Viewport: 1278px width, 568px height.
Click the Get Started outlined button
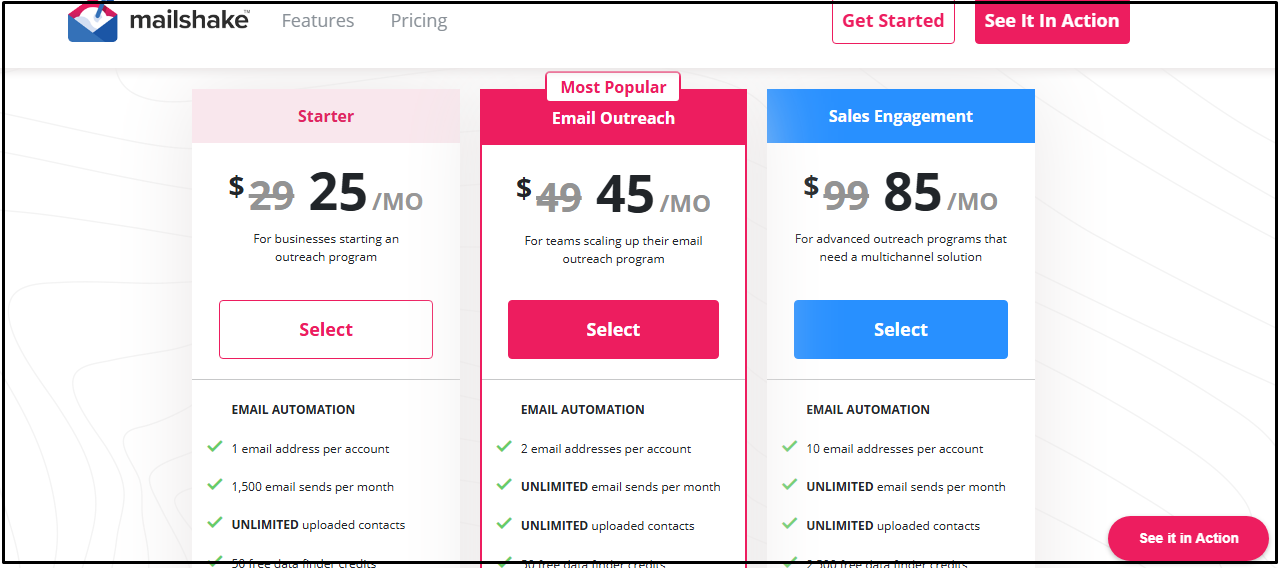click(893, 21)
